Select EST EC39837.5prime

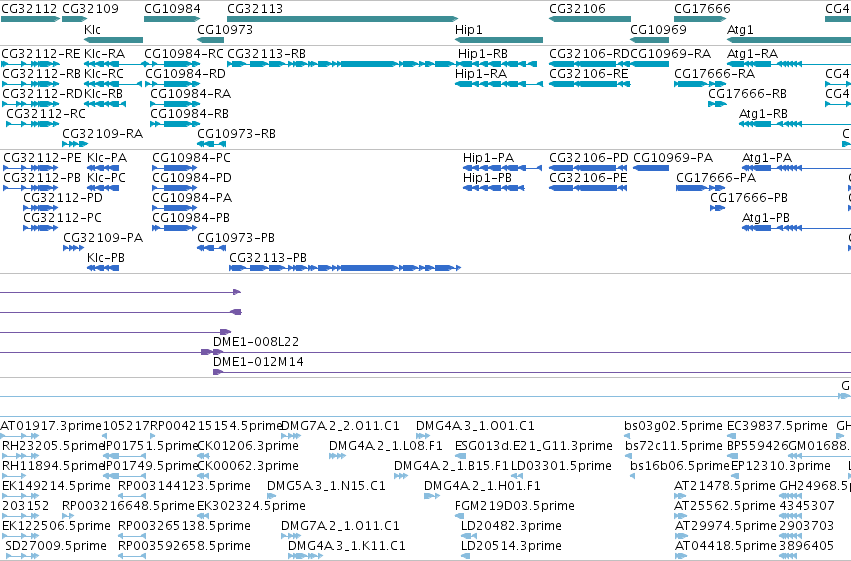(777, 426)
